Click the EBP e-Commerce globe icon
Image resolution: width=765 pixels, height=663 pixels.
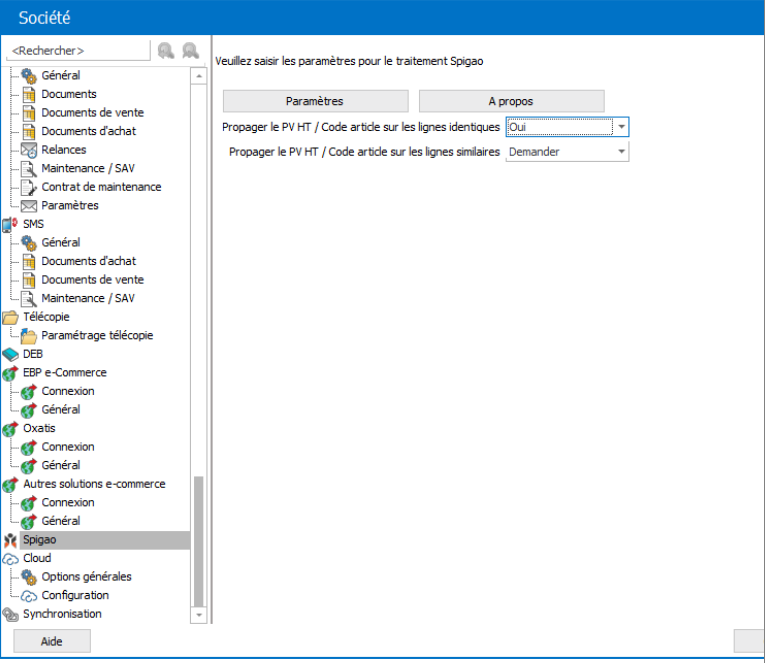point(10,373)
